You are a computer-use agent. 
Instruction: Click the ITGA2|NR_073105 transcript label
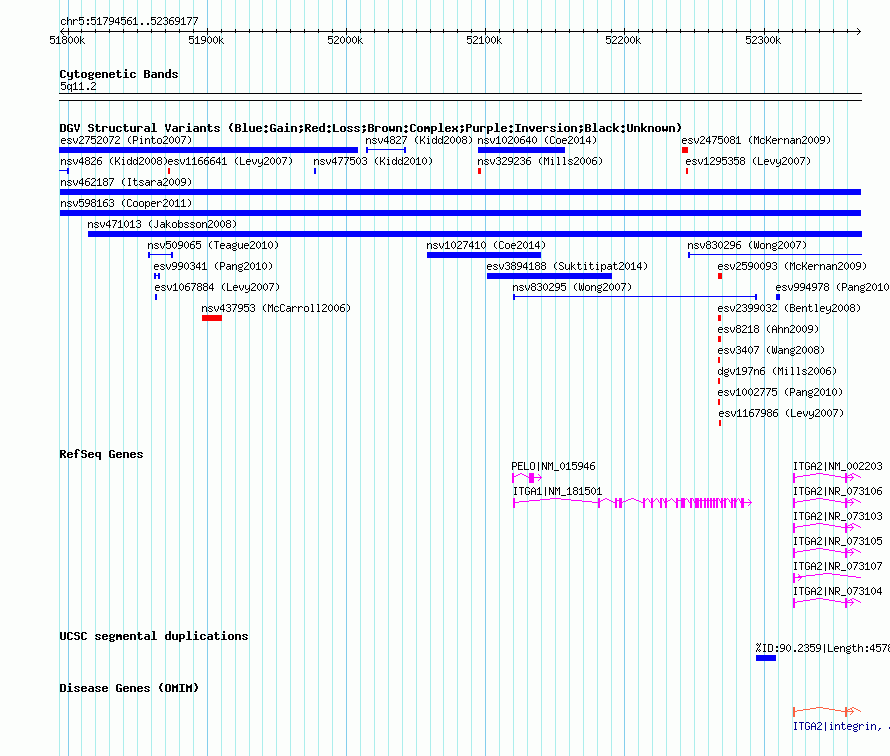pos(838,541)
